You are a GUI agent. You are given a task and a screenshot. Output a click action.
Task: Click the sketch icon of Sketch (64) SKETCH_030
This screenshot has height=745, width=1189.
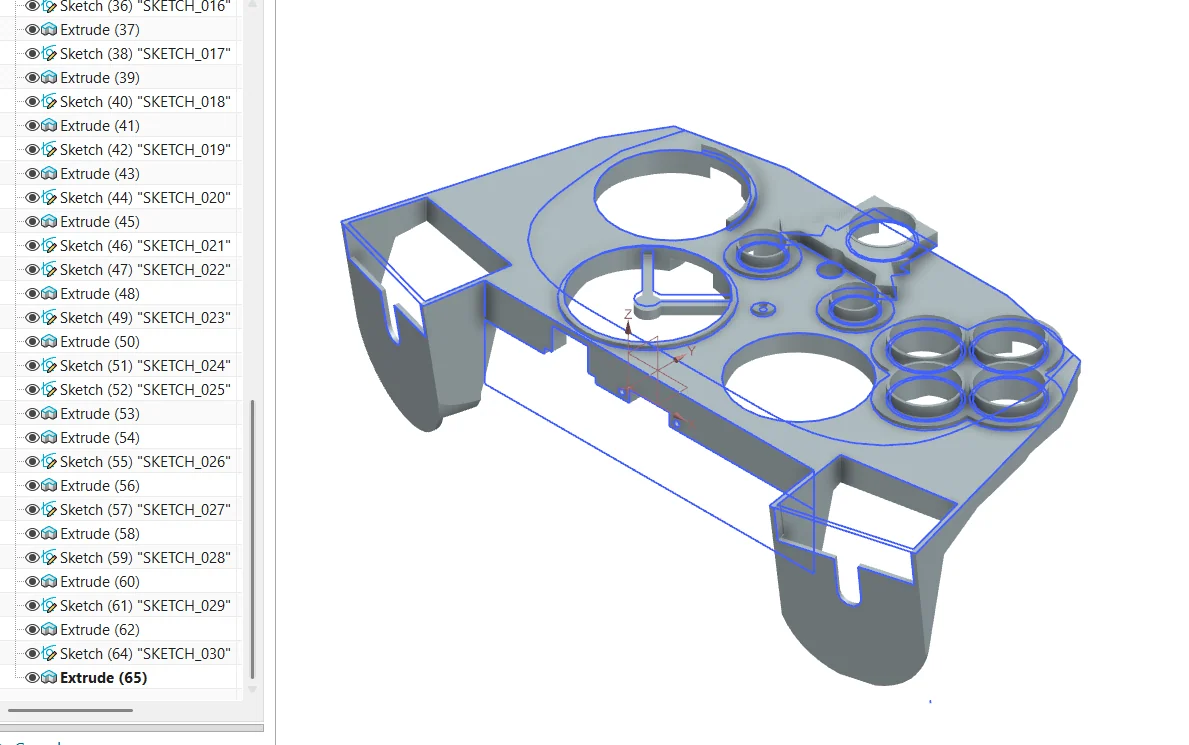point(49,654)
